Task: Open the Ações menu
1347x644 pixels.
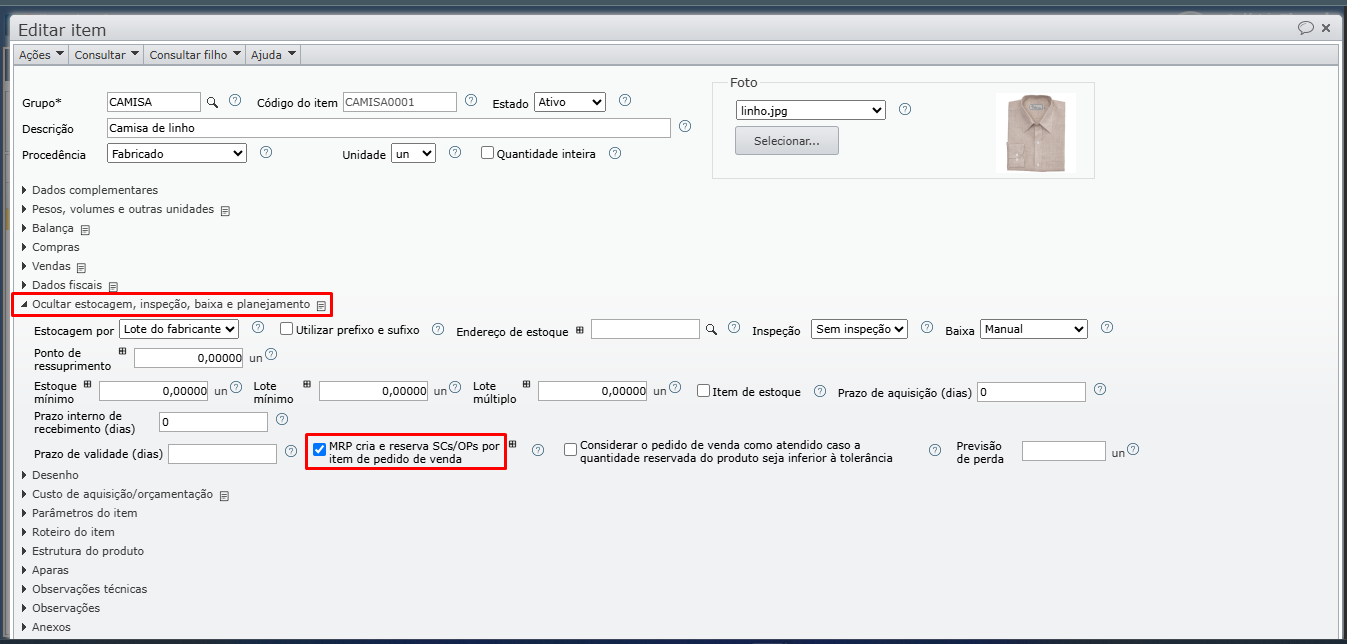Action: (42, 55)
